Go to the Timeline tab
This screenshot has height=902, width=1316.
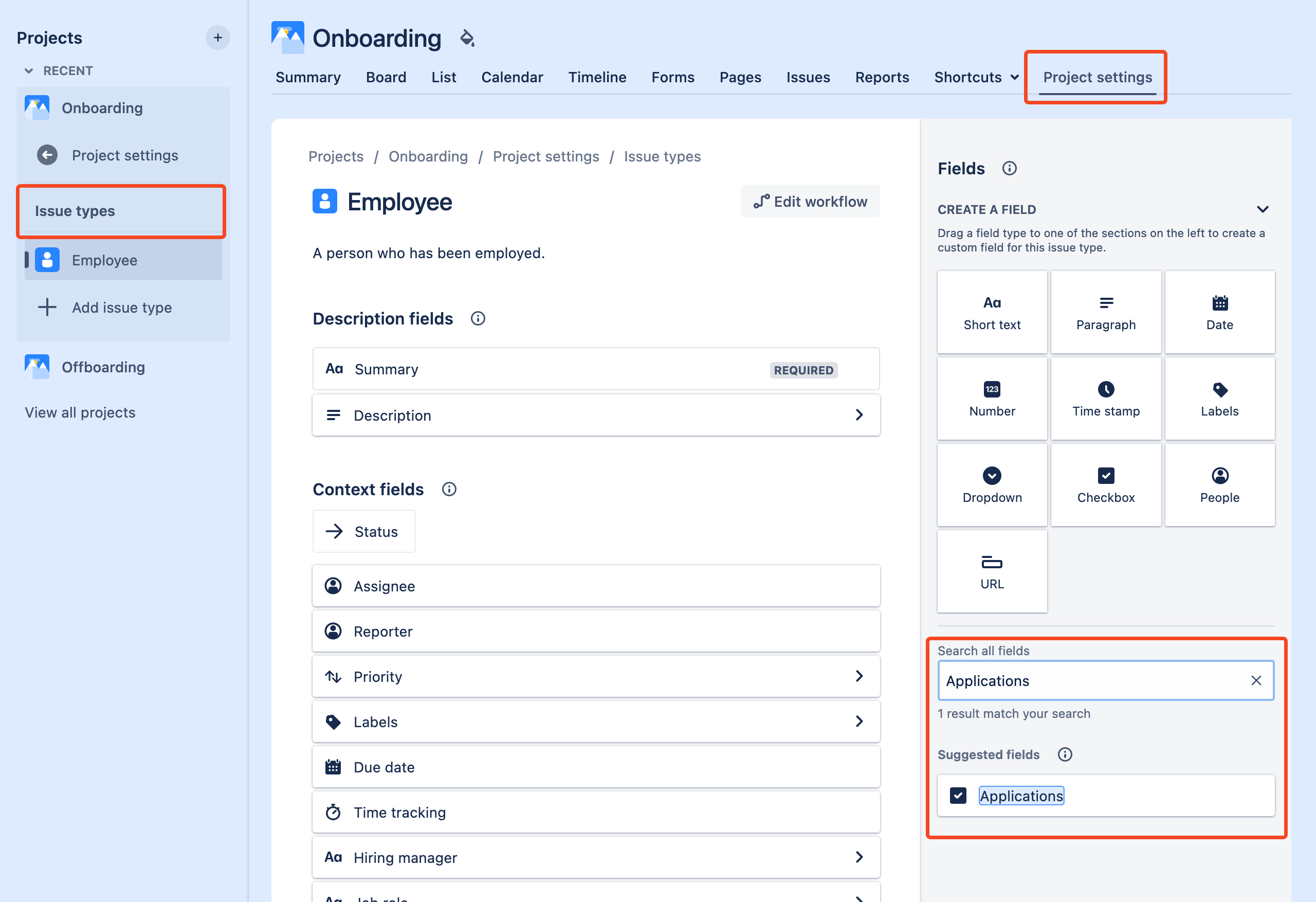(597, 77)
